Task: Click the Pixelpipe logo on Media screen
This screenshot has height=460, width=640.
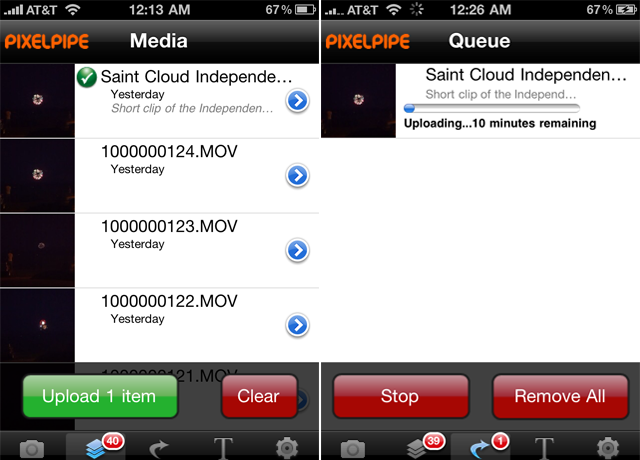Action: coord(47,42)
